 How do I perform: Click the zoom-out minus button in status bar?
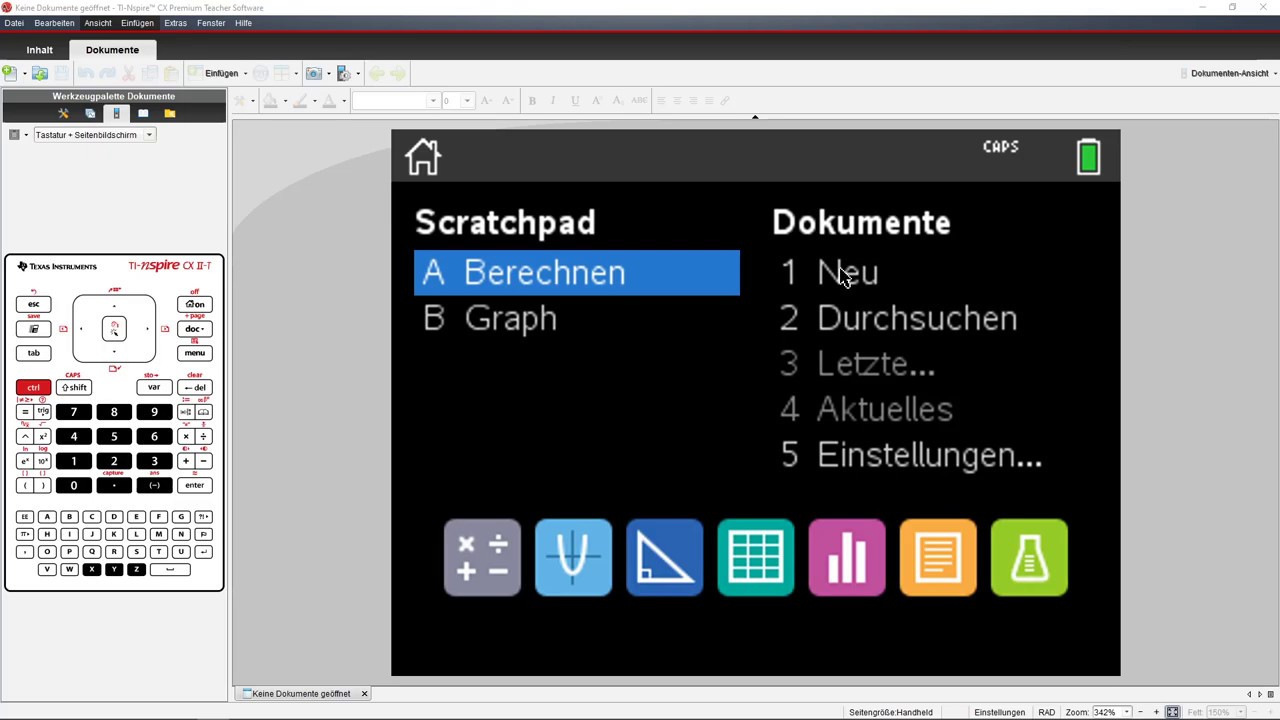[x=1140, y=712]
